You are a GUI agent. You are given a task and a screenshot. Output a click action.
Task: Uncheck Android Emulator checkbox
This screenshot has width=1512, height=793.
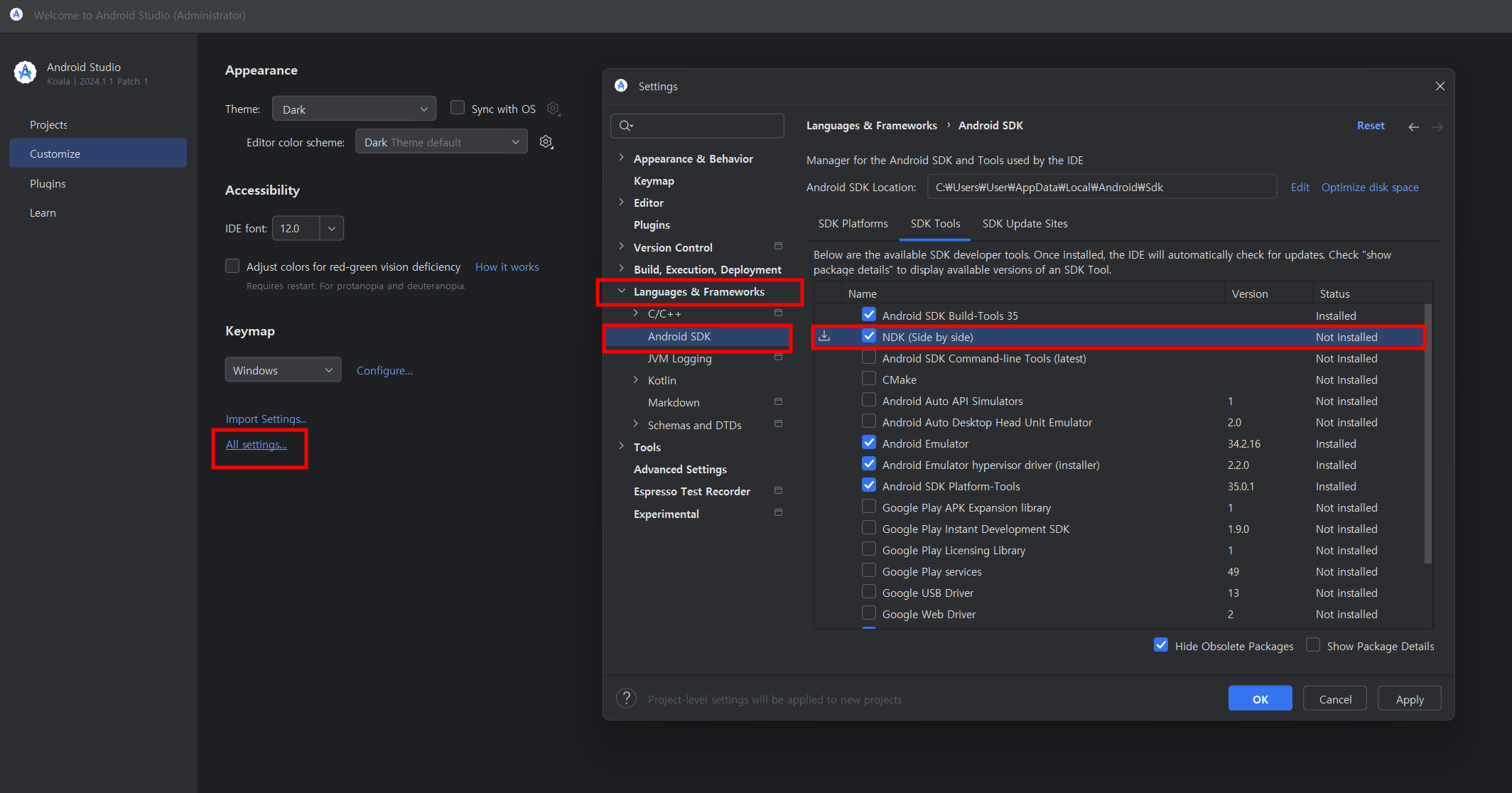pyautogui.click(x=869, y=442)
